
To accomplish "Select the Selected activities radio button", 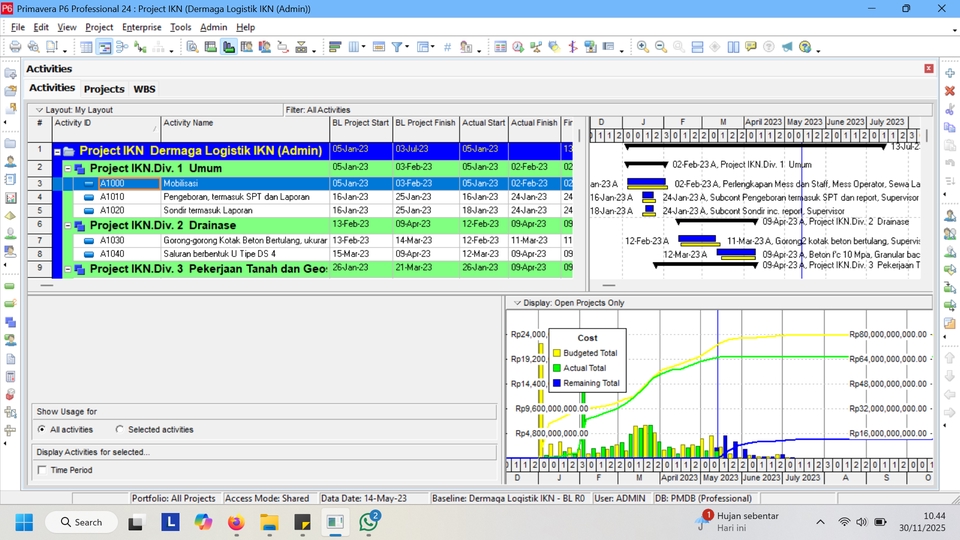I will click(119, 429).
